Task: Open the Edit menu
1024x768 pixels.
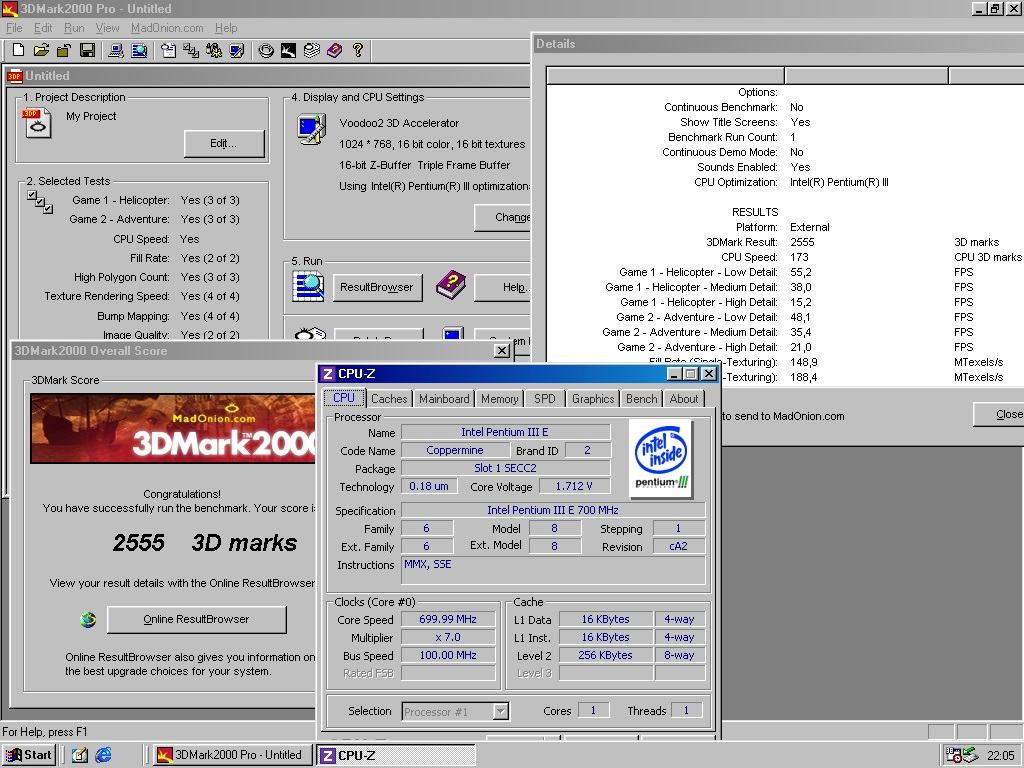Action: (x=43, y=28)
